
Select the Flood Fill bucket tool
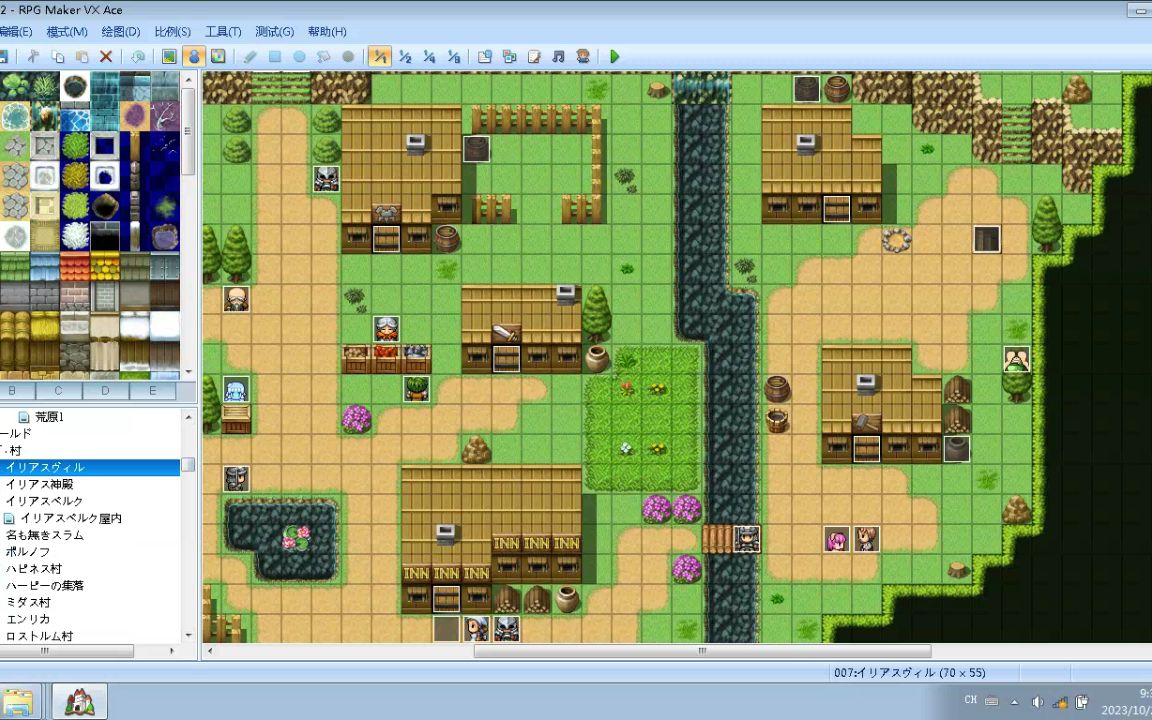(323, 57)
